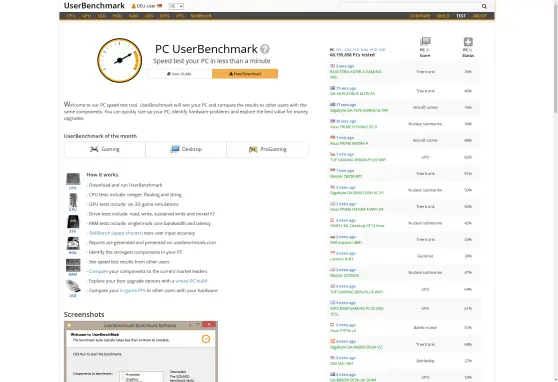Click the orange Free Download button
The image size is (558, 382).
[245, 74]
